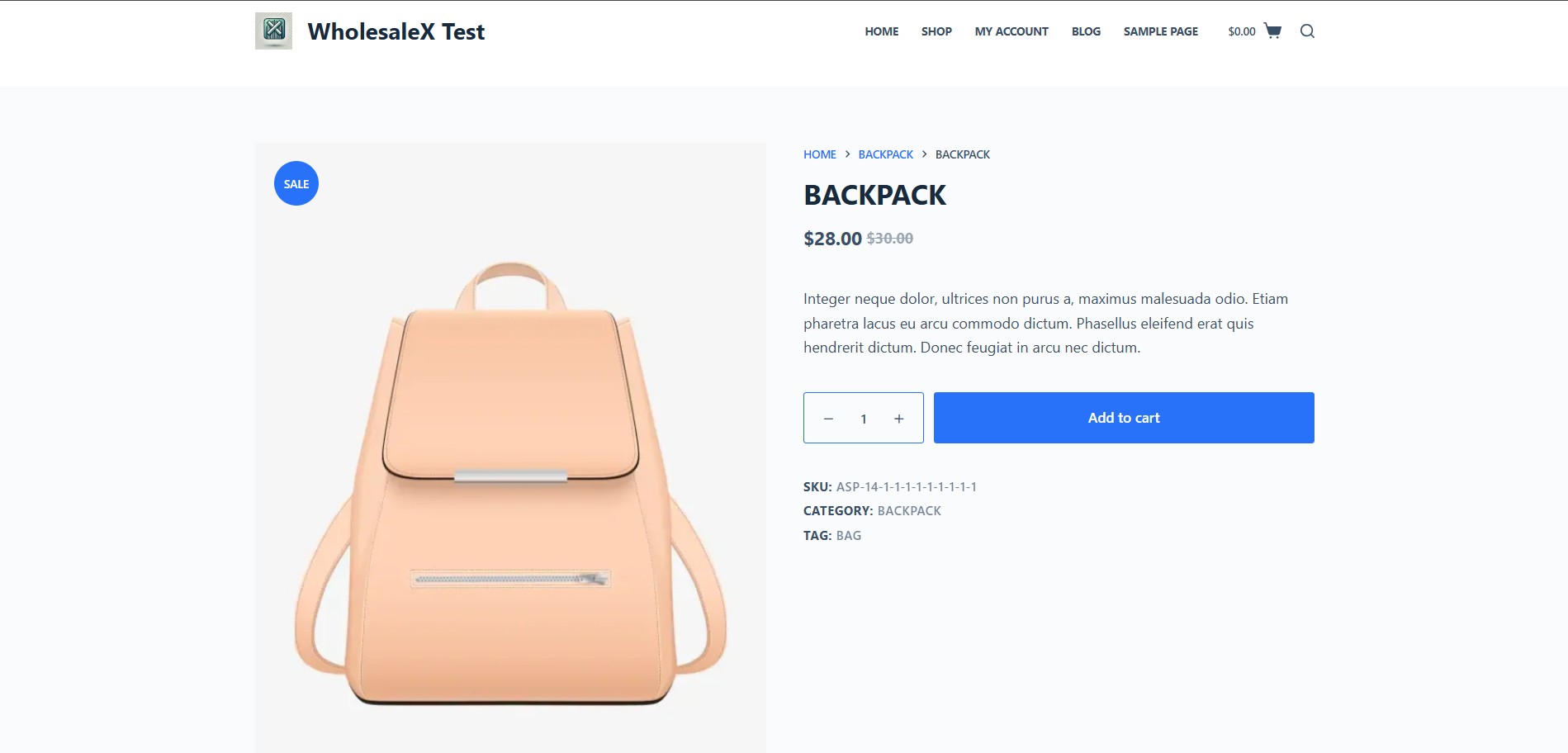Decrease quantity with the minus button

point(828,419)
